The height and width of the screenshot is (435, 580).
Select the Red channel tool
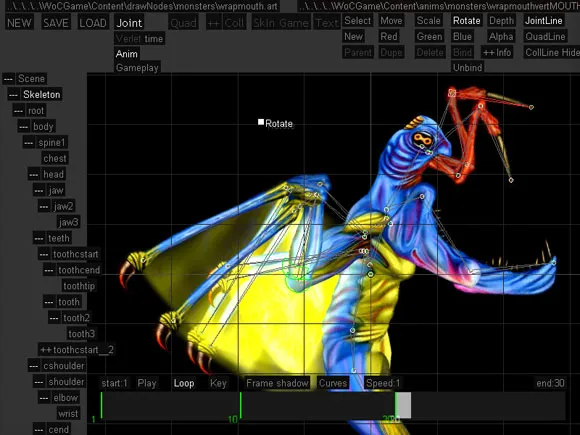(389, 37)
